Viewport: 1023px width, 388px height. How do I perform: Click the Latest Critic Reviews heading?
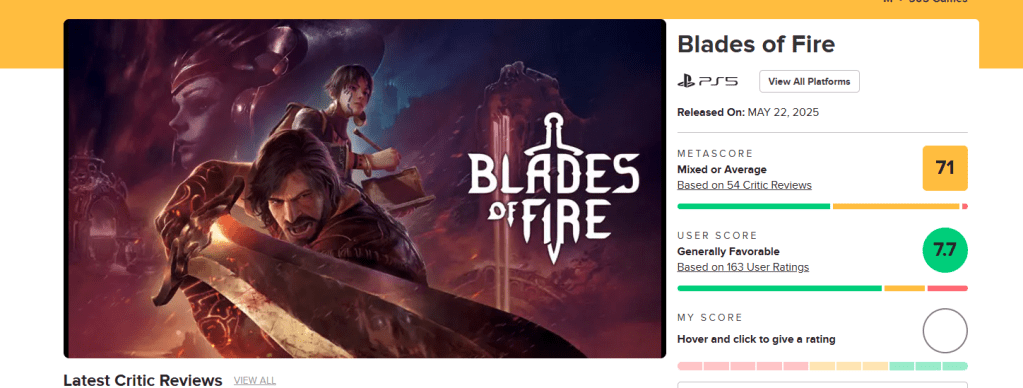143,380
